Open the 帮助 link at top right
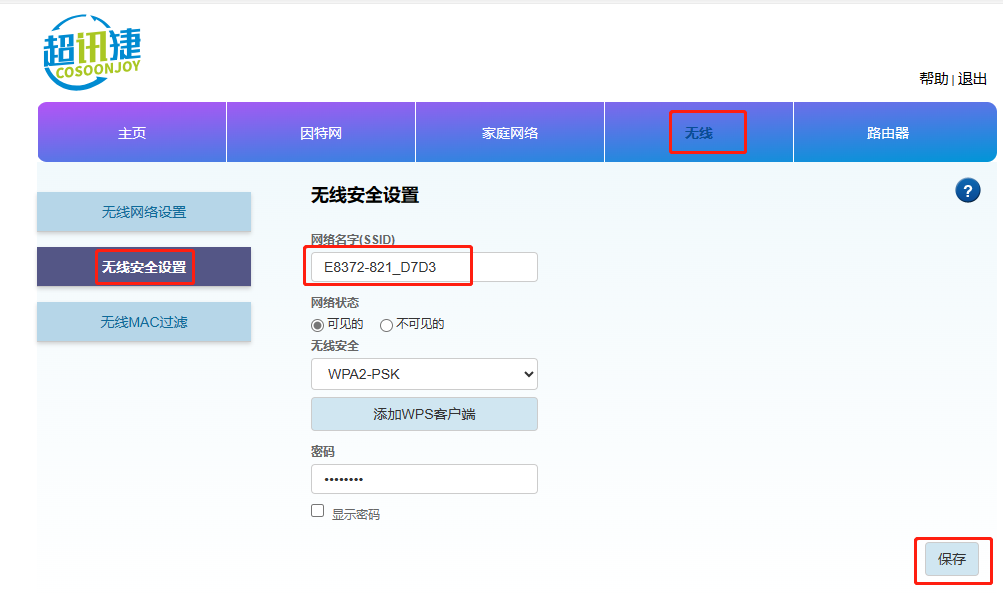Viewport: 1003px width, 594px height. (x=933, y=79)
